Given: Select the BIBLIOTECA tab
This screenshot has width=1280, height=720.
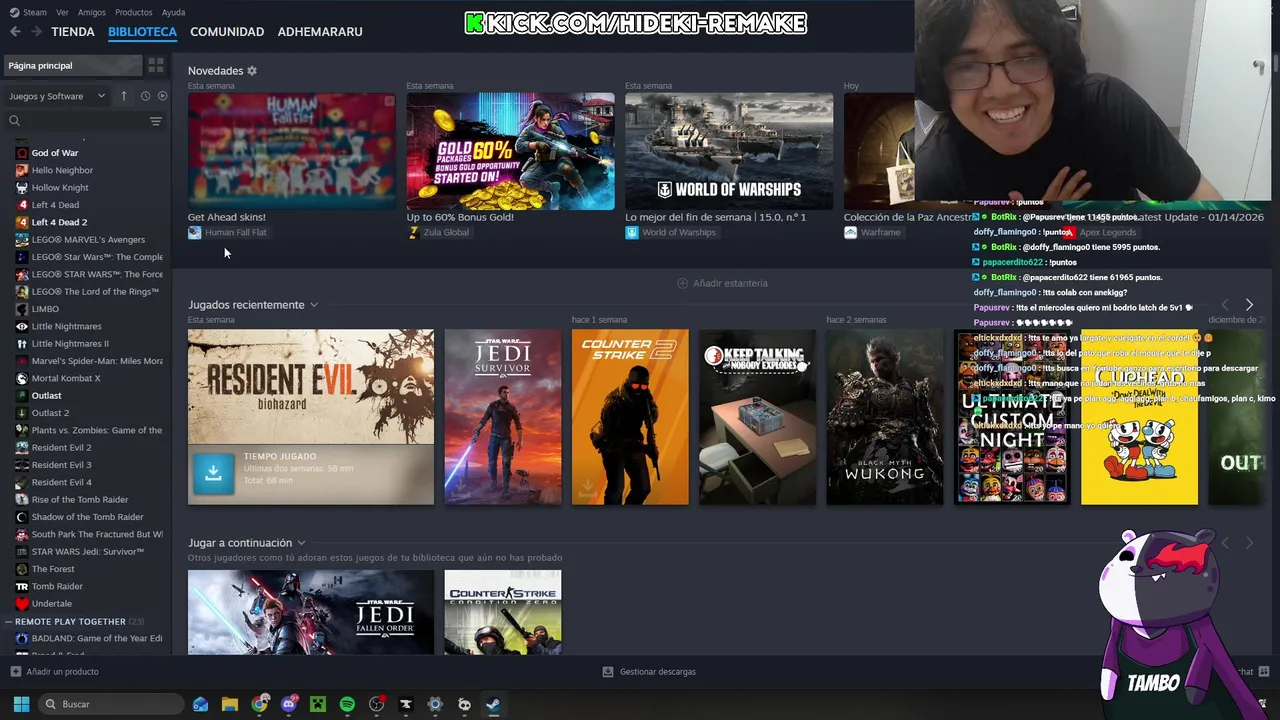Looking at the screenshot, I should tap(142, 32).
